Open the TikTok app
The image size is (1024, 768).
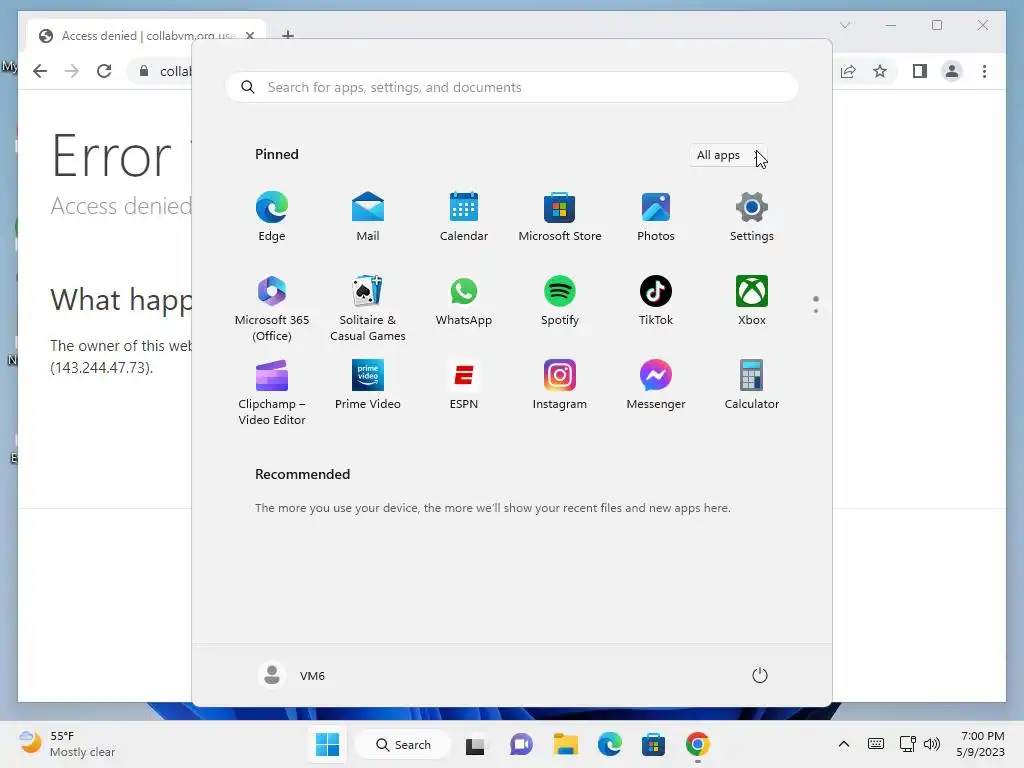656,301
